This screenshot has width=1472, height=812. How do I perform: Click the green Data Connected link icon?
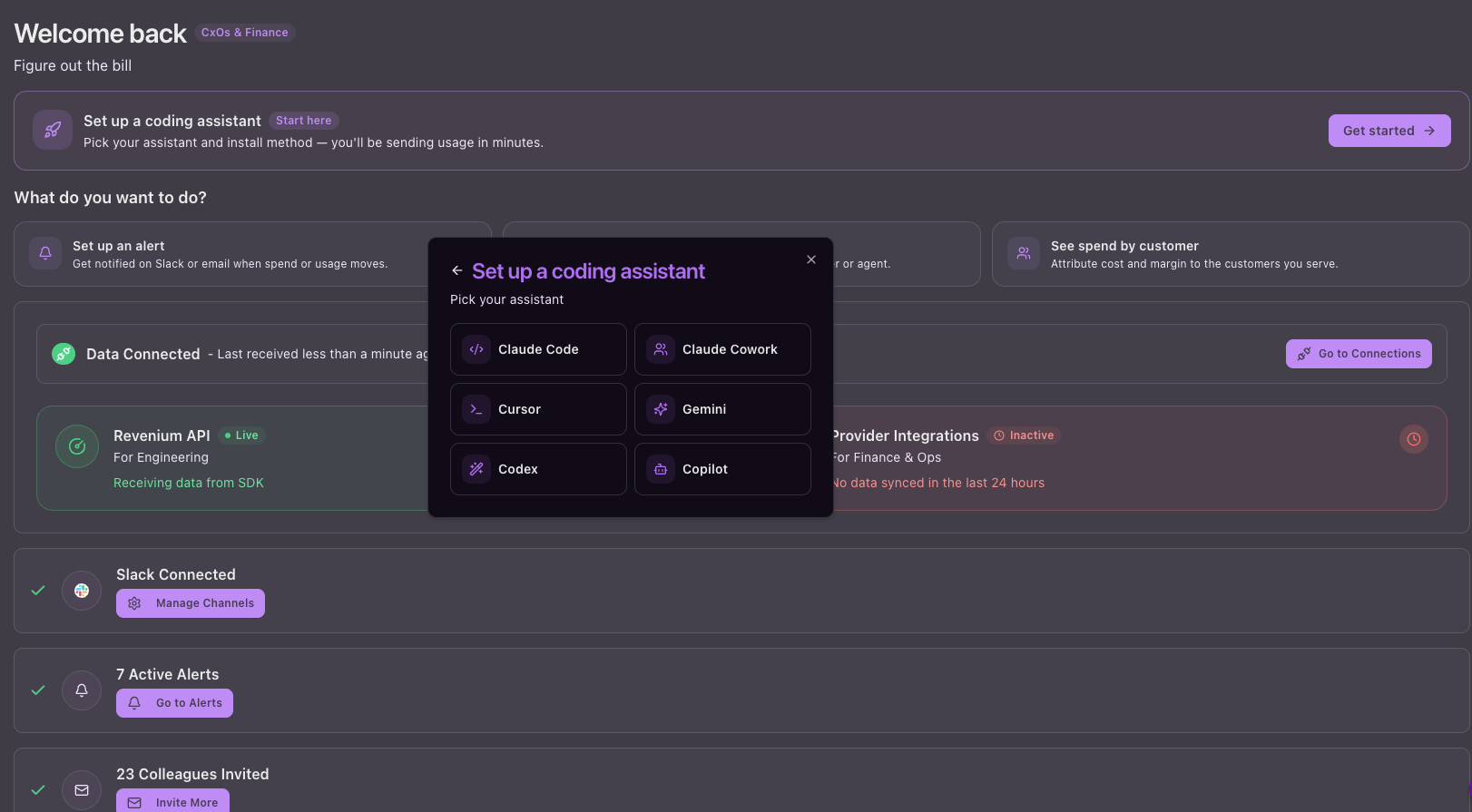tap(64, 354)
